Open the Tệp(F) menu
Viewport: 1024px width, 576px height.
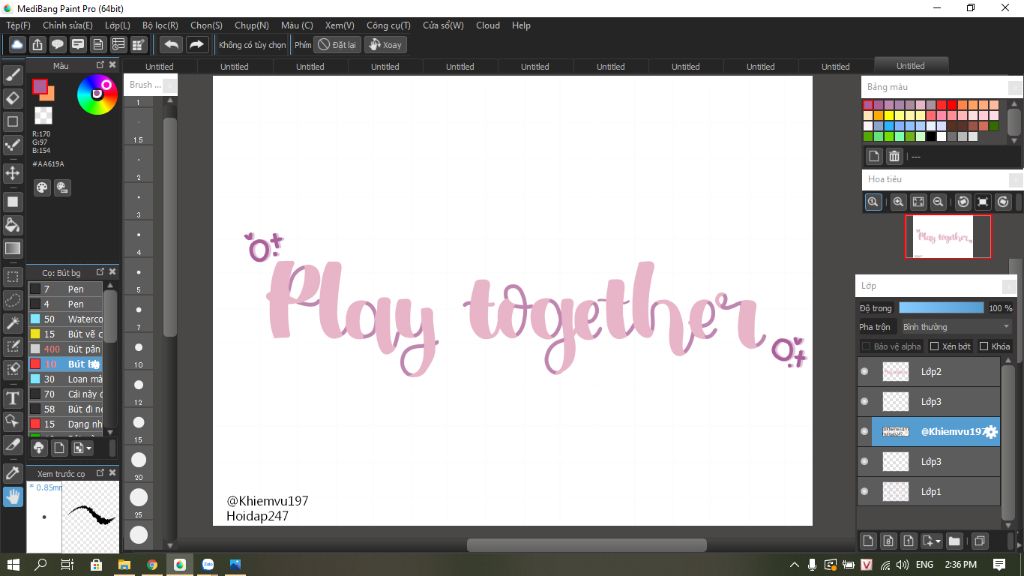[18, 25]
